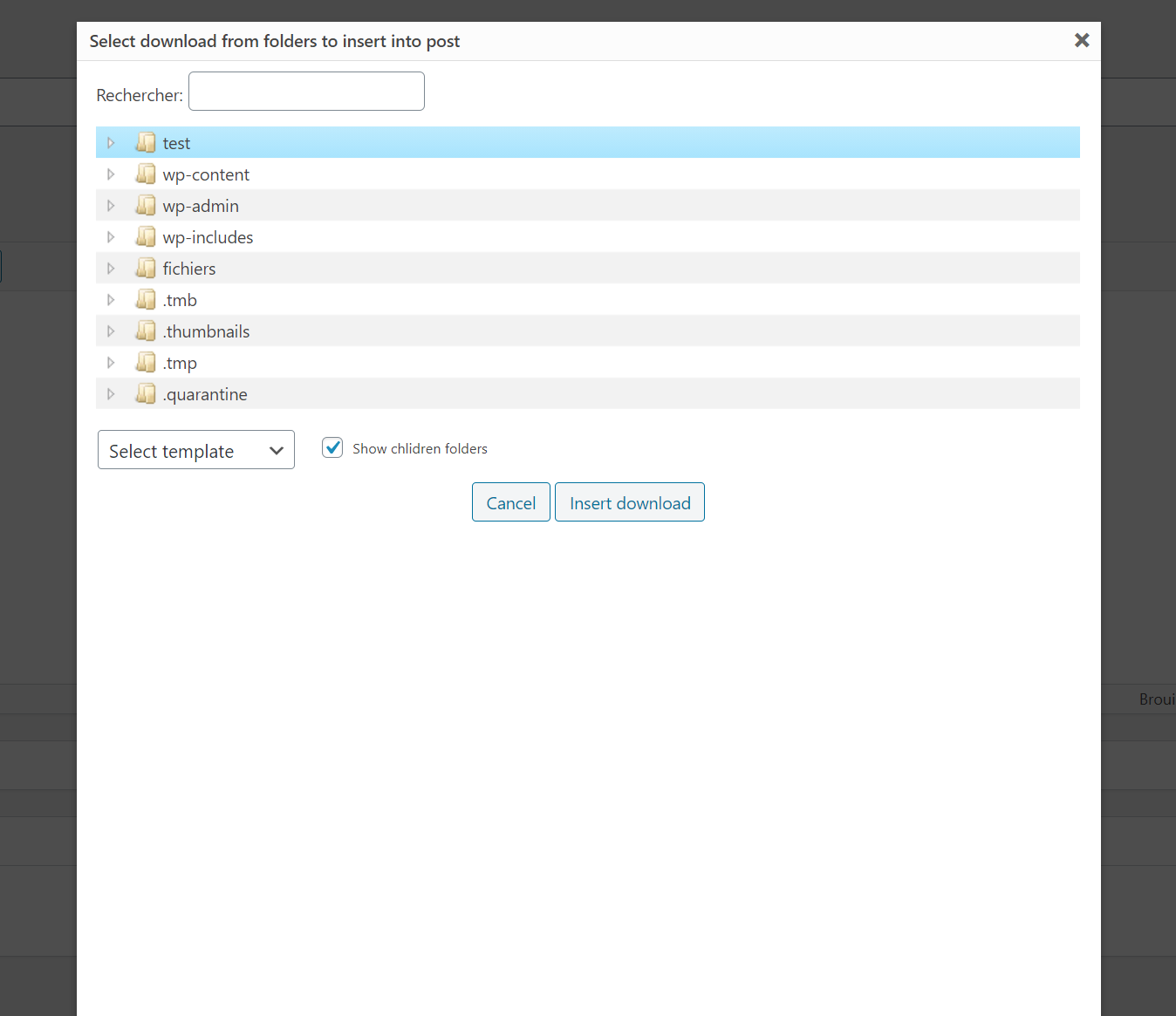The image size is (1176, 1016).
Task: Expand the .quarantine folder arrow
Action: (111, 393)
